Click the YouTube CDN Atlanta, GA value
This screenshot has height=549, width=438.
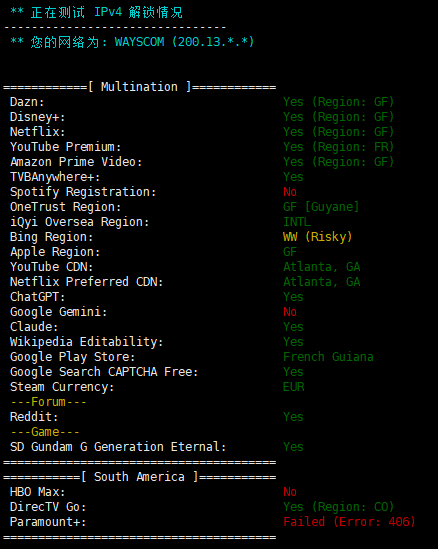click(321, 267)
